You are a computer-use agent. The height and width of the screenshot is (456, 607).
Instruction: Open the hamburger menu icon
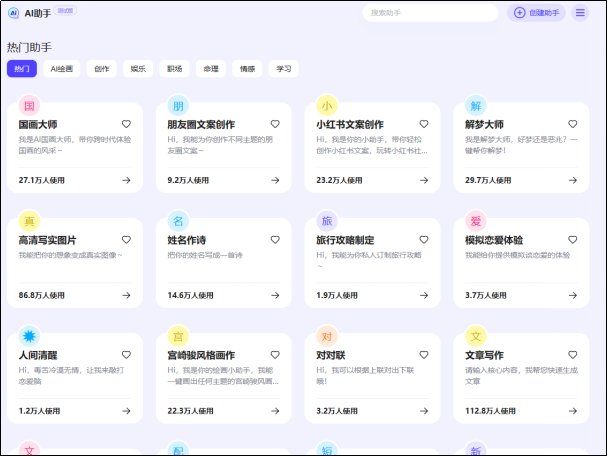580,13
